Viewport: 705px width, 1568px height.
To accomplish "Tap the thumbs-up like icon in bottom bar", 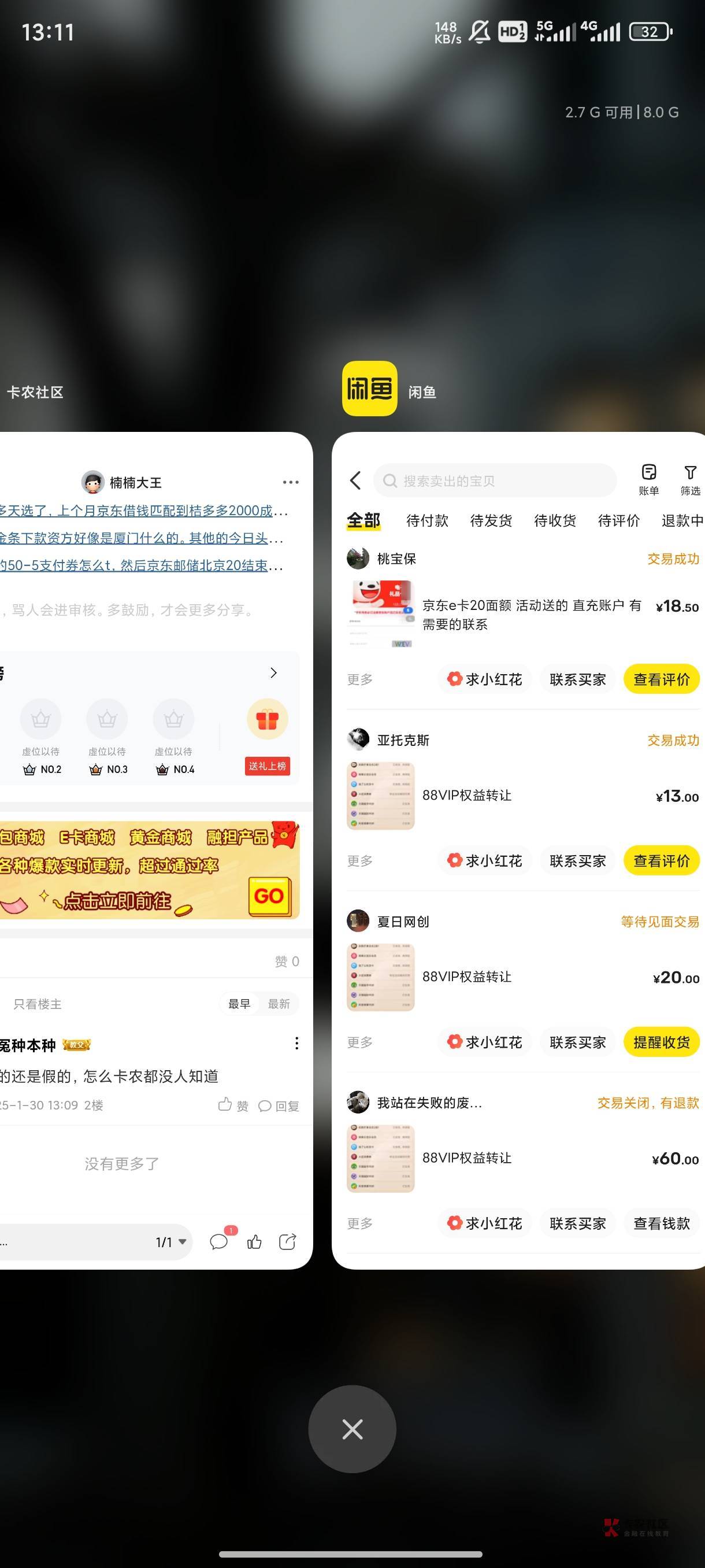I will point(254,1242).
